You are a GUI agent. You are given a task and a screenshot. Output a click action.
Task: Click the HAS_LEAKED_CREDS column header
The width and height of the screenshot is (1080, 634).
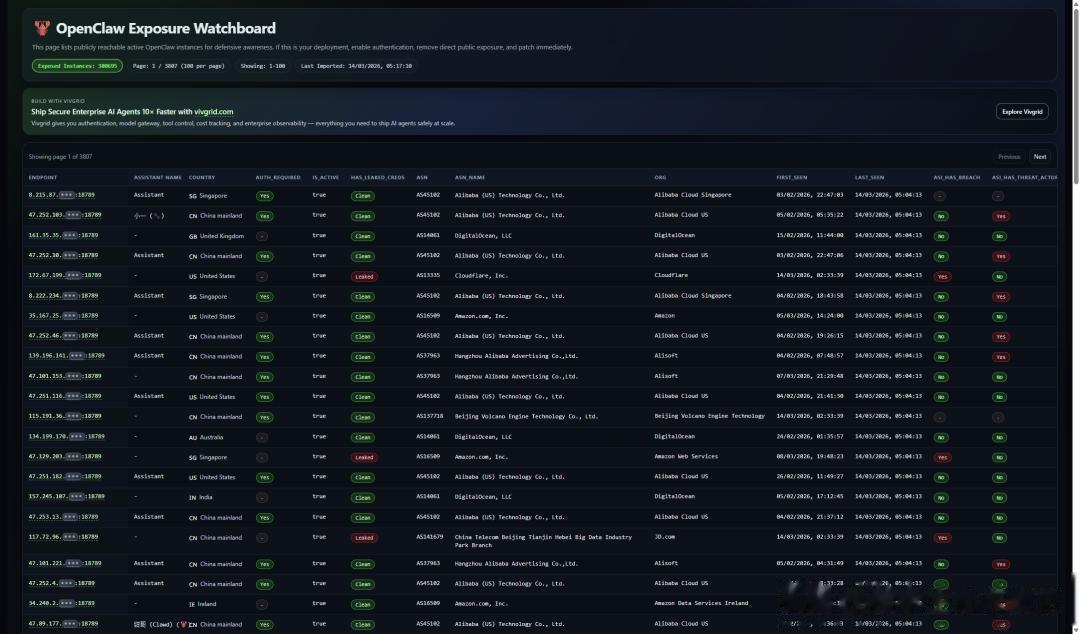pyautogui.click(x=377, y=178)
